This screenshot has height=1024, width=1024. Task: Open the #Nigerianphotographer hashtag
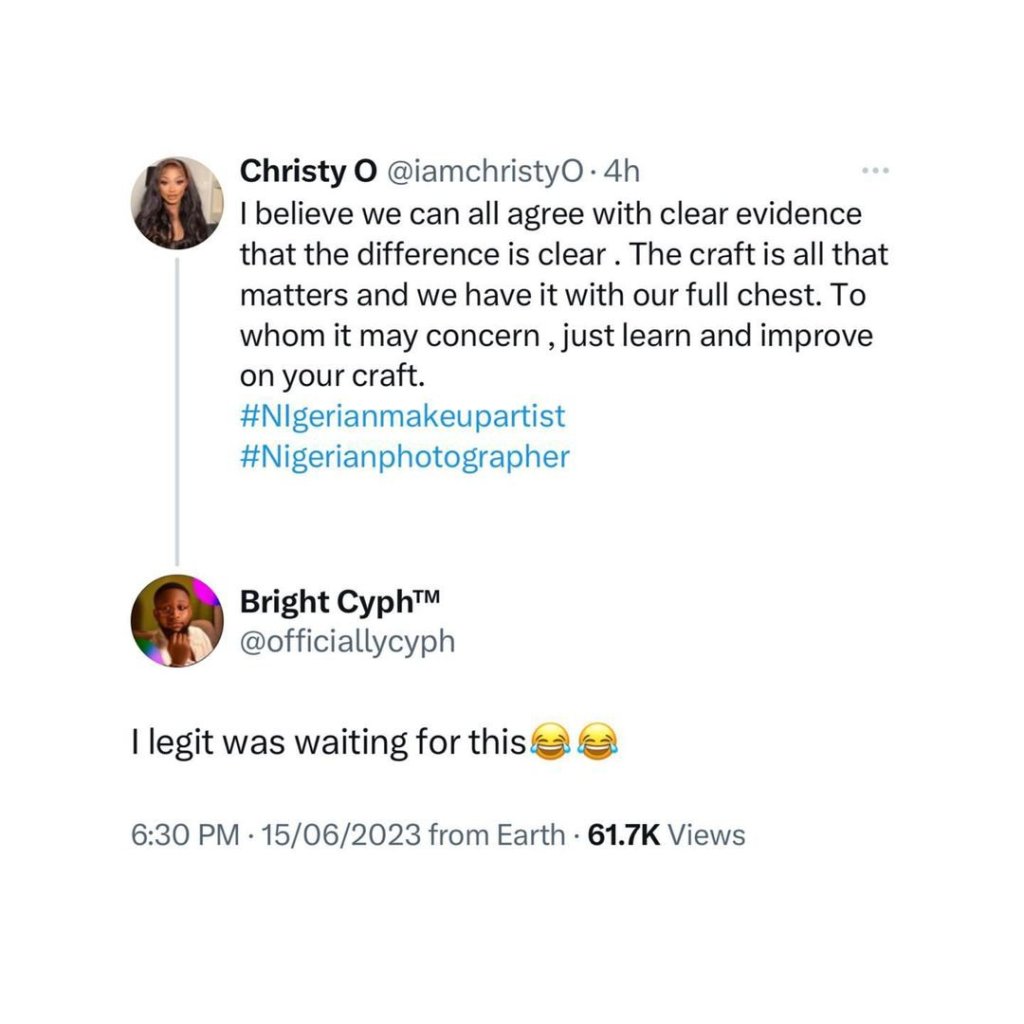click(x=404, y=456)
